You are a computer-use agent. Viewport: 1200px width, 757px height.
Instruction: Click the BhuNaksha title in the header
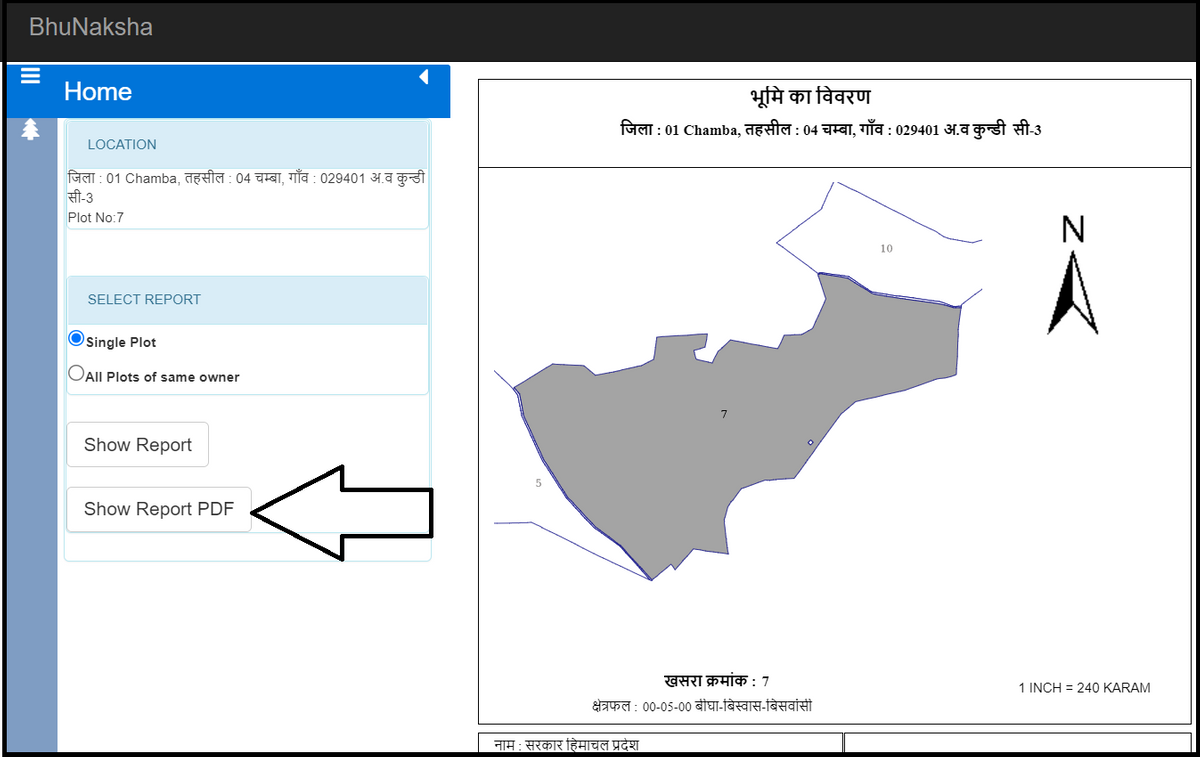[91, 27]
